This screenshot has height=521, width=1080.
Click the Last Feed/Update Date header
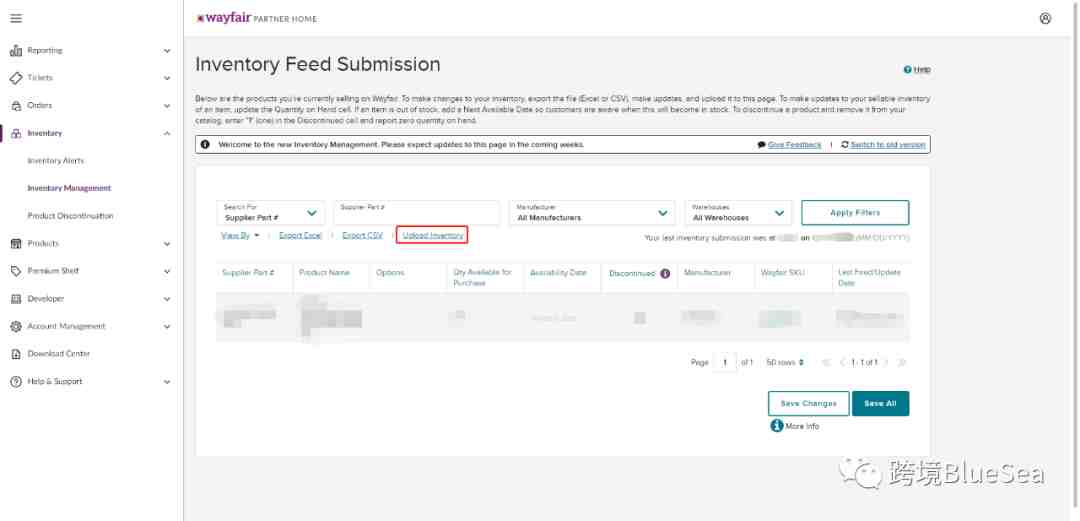869,278
